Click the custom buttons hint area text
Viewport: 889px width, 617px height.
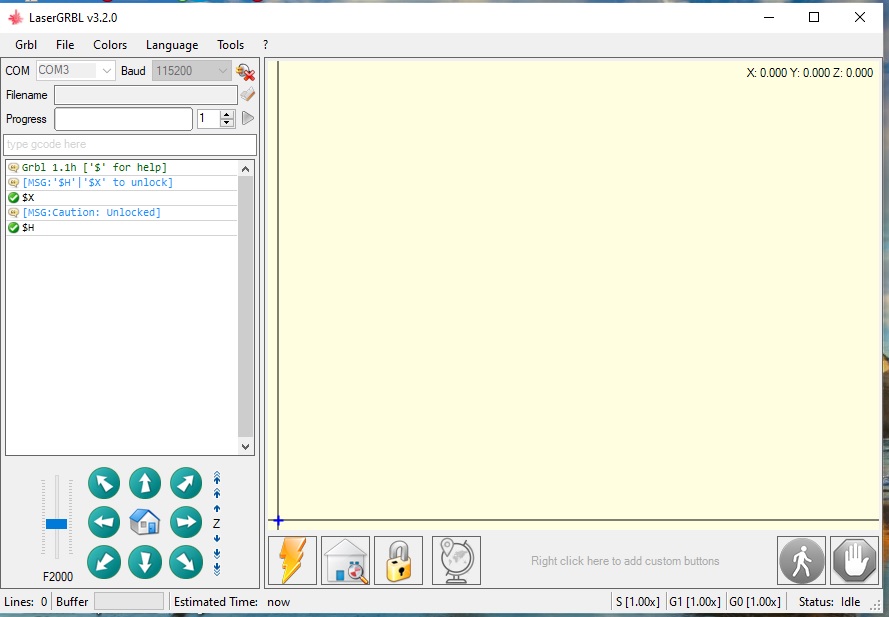pyautogui.click(x=625, y=561)
